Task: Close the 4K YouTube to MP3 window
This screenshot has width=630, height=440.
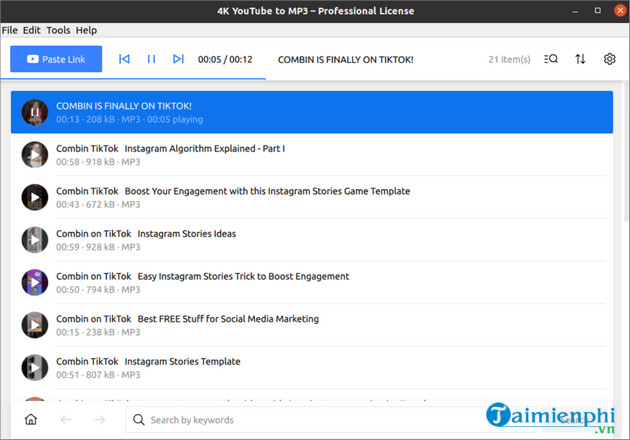Action: tap(620, 10)
